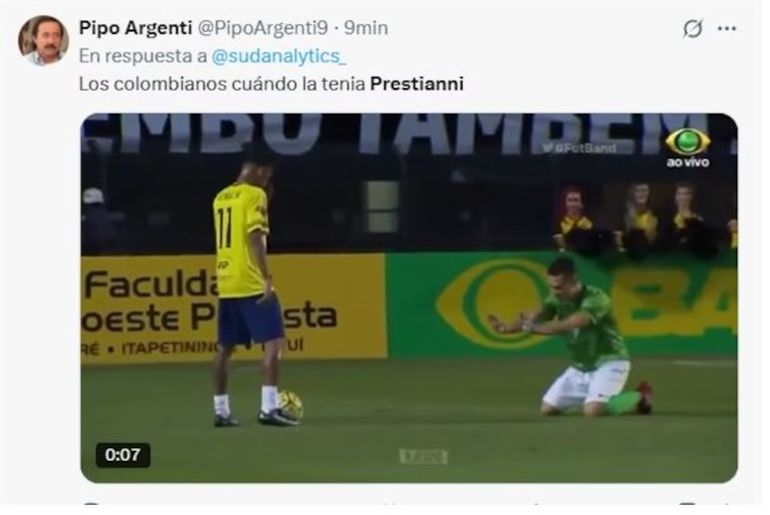Play the embedded football video
Image resolution: width=770 pixels, height=515 pixels.
(x=409, y=298)
